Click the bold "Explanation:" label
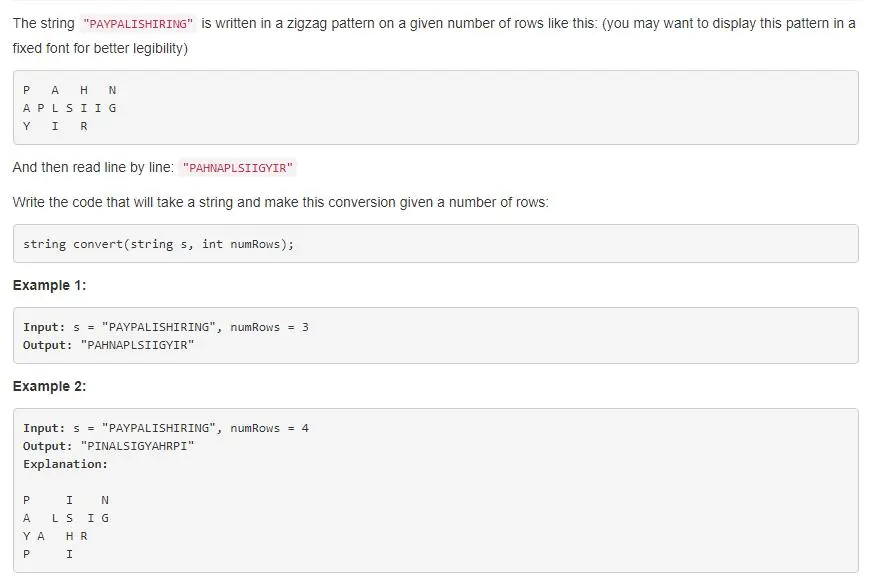This screenshot has width=872, height=580. click(65, 465)
